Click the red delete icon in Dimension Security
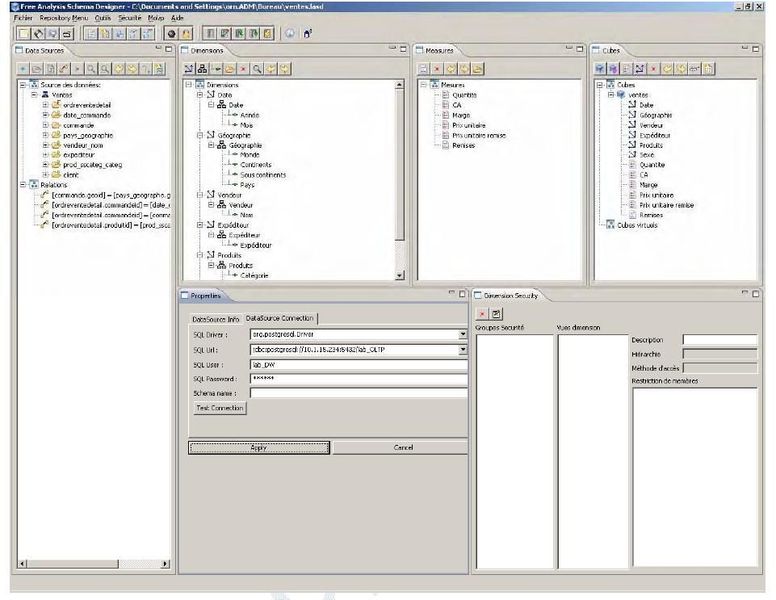 point(483,314)
